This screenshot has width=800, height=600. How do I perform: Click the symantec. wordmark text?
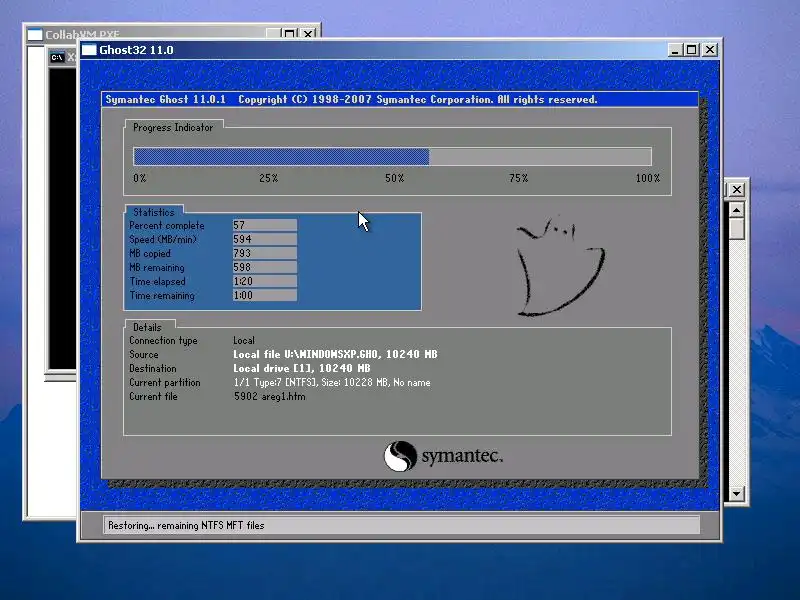[462, 456]
